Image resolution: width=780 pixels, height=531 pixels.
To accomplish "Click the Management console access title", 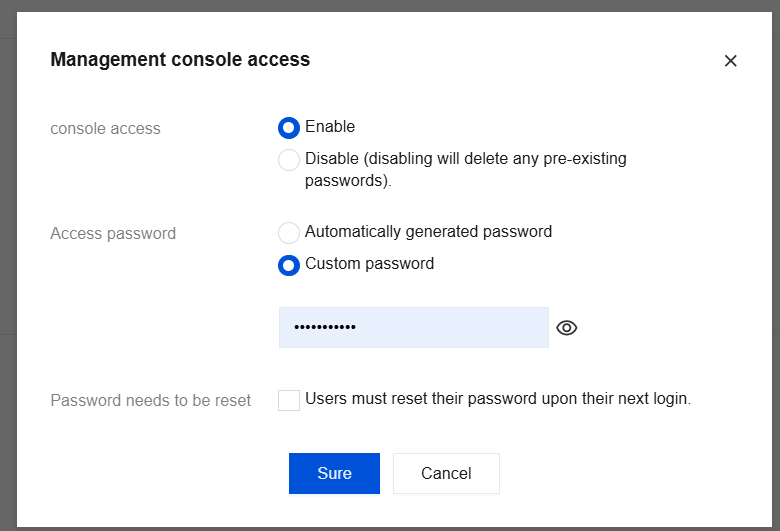I will coord(180,60).
